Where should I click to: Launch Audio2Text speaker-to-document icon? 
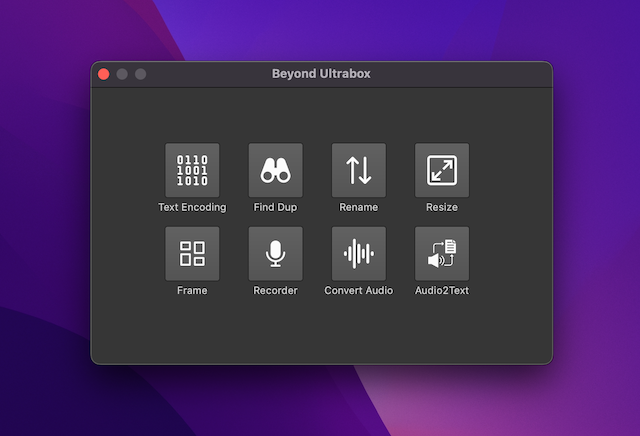[441, 253]
